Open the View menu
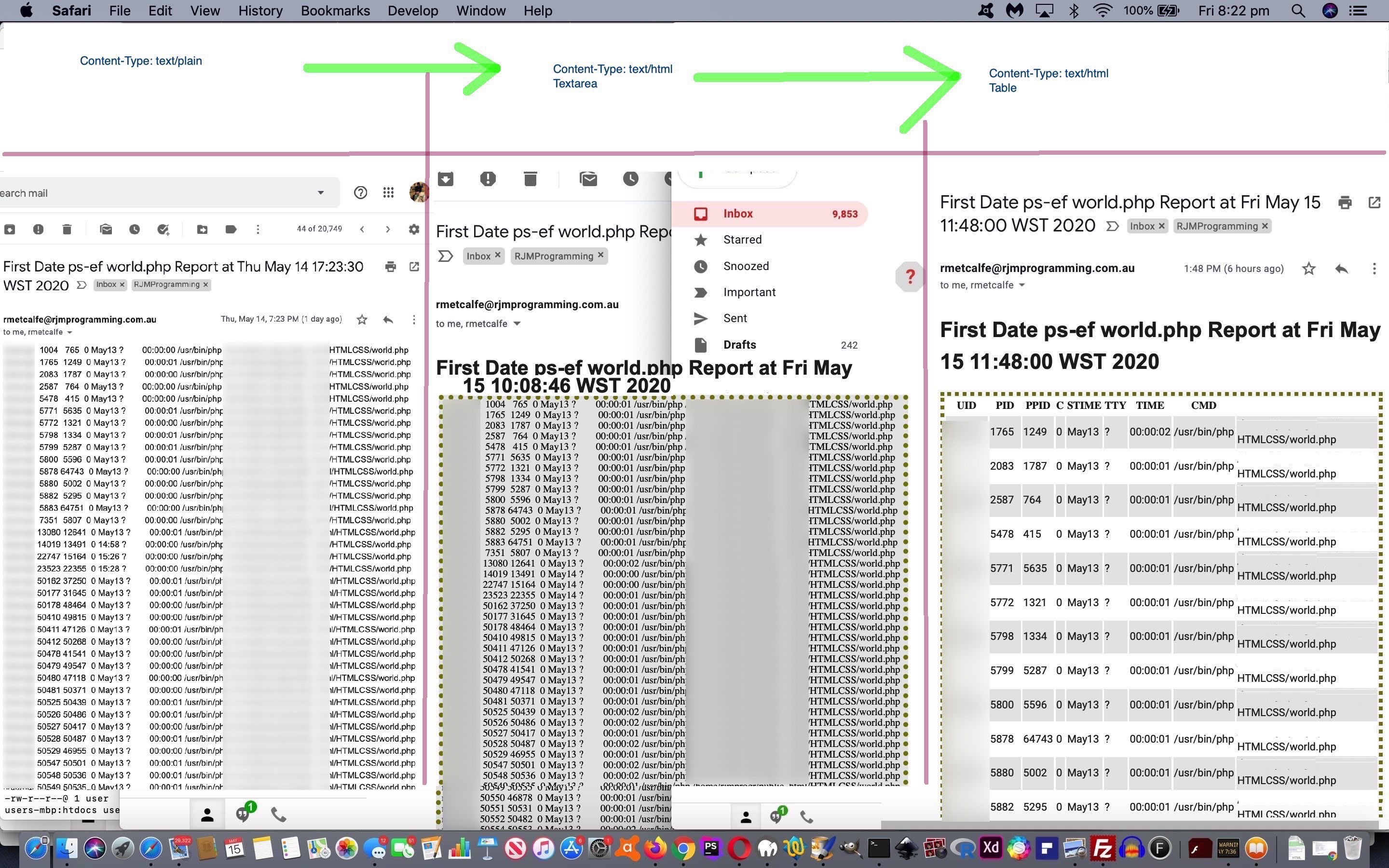1389x868 pixels. pos(205,10)
